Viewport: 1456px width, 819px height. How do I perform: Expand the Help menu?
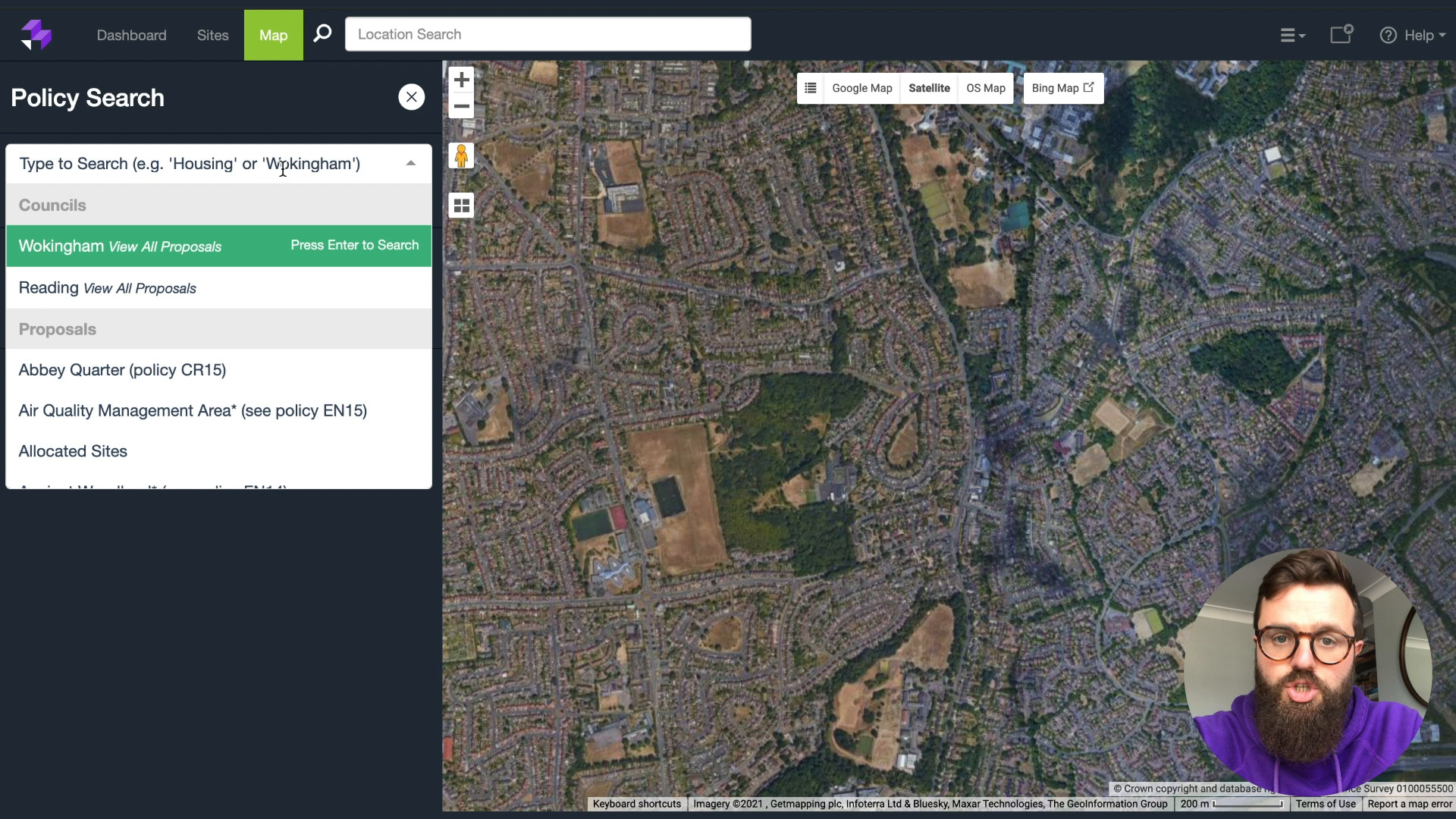(x=1413, y=35)
